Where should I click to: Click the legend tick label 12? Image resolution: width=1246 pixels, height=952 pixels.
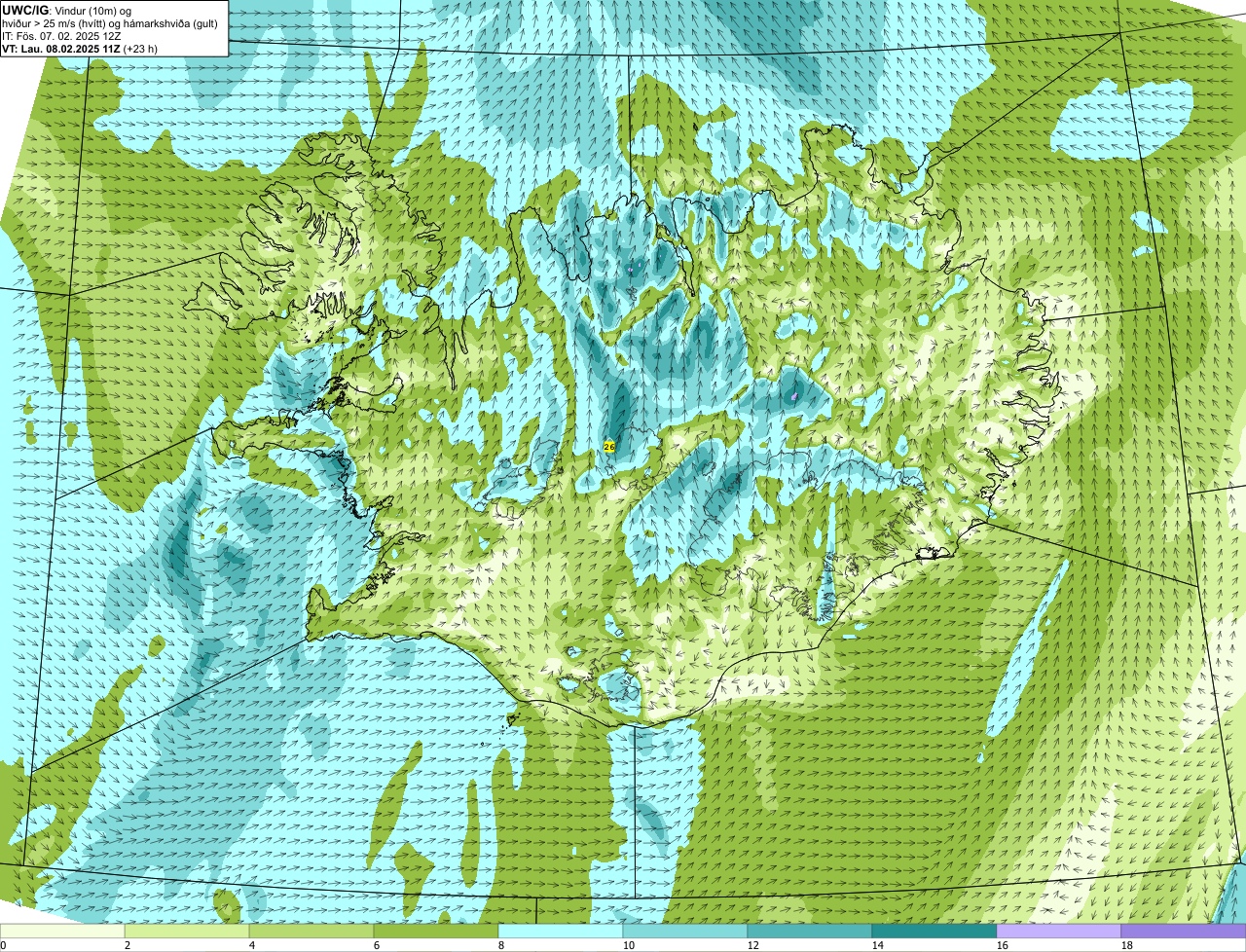[753, 945]
